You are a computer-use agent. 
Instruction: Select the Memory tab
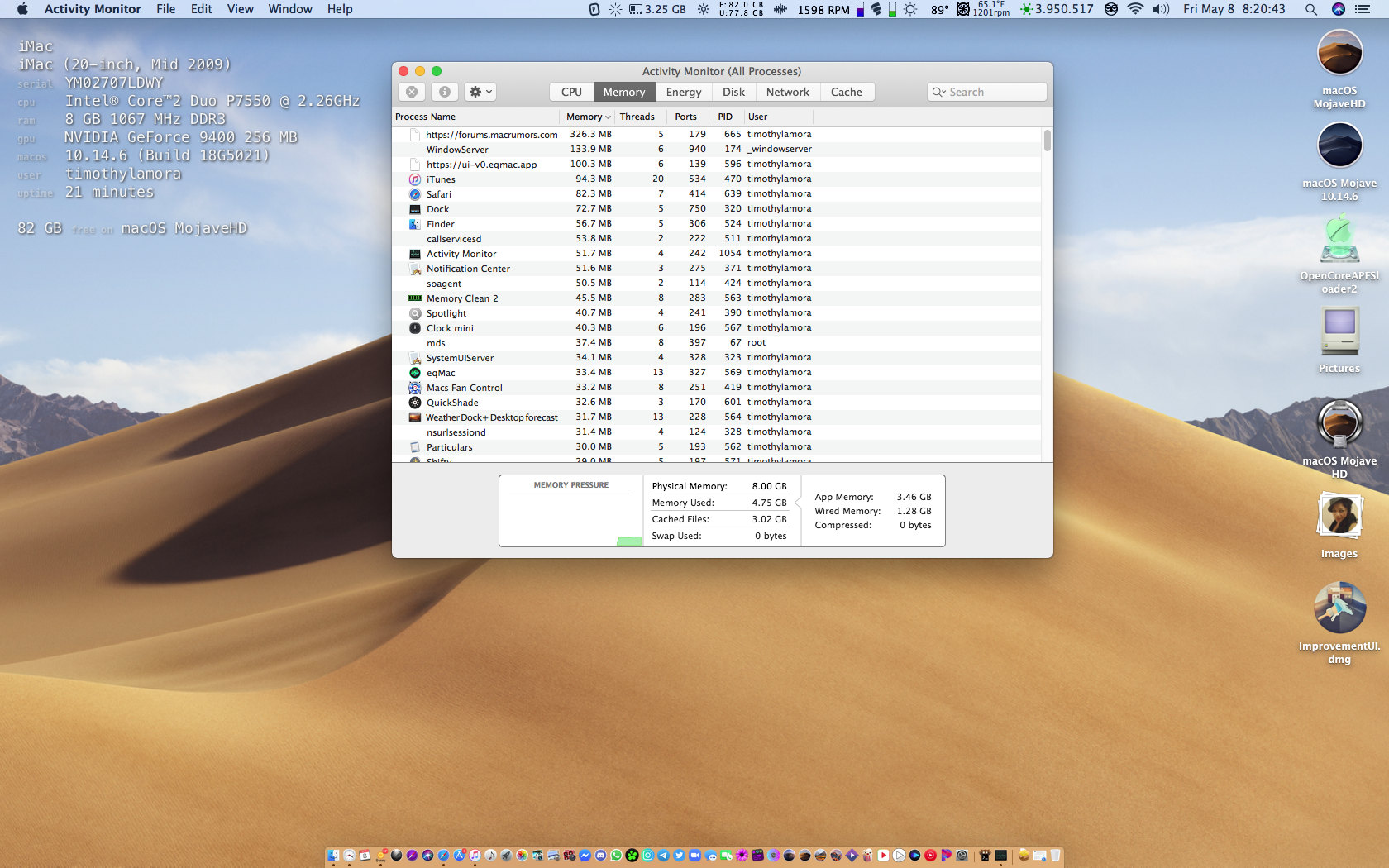[x=624, y=92]
